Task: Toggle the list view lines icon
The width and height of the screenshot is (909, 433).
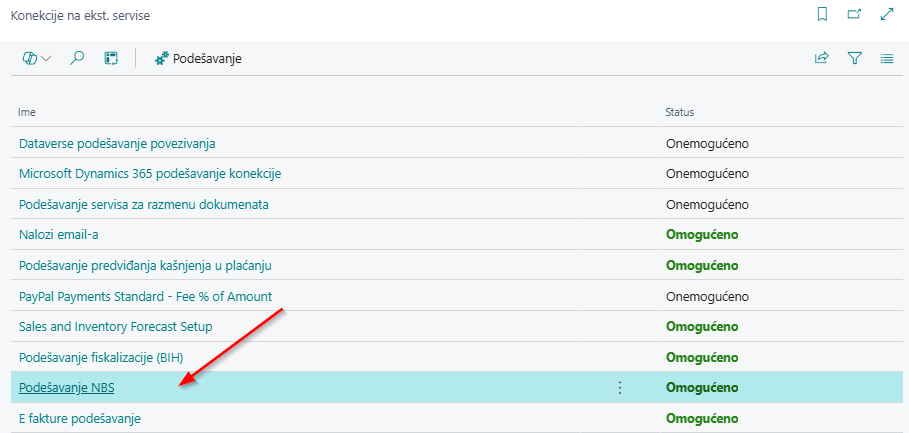Action: click(886, 59)
